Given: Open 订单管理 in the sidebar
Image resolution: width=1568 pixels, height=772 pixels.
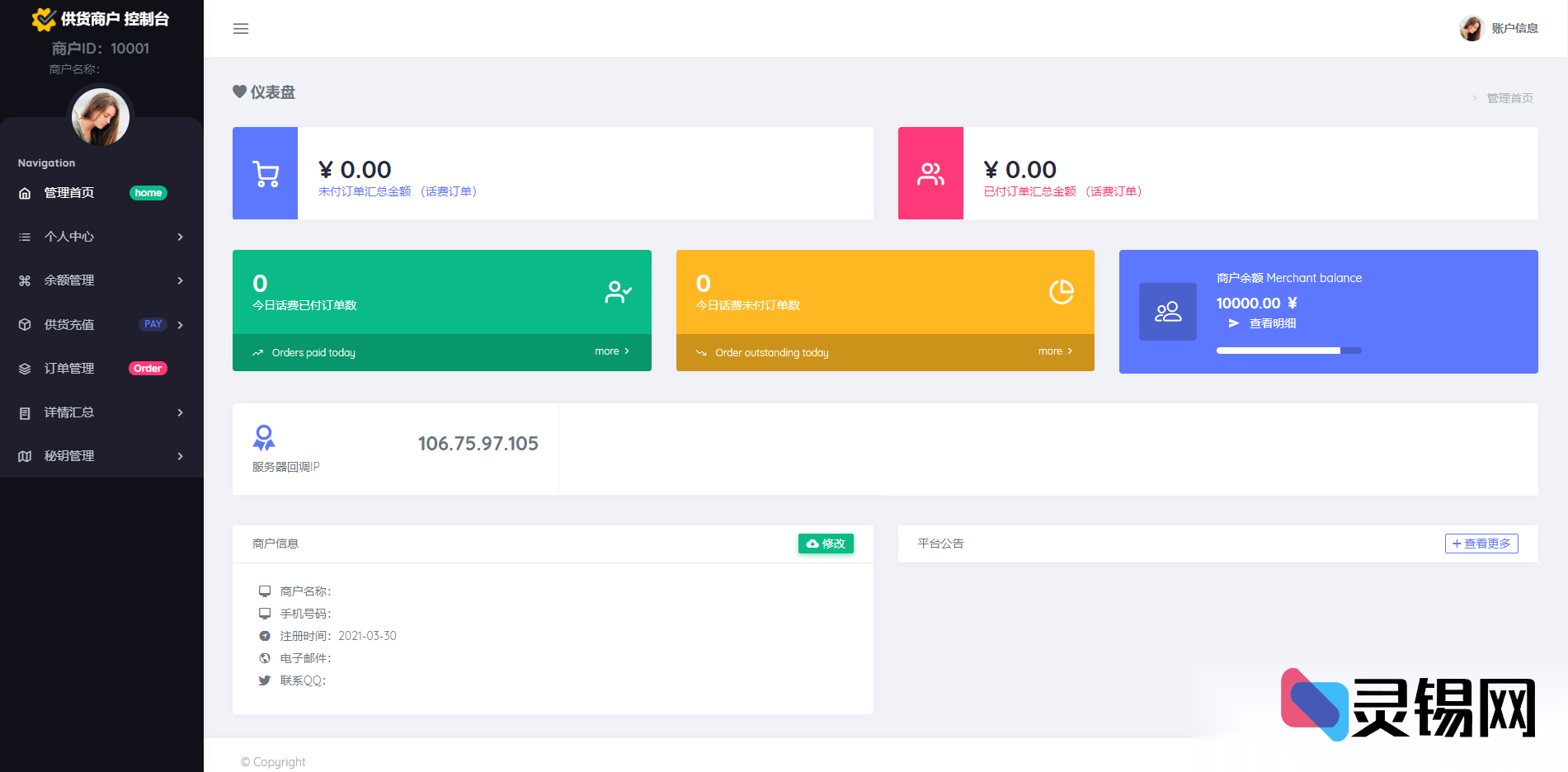Looking at the screenshot, I should tap(69, 369).
